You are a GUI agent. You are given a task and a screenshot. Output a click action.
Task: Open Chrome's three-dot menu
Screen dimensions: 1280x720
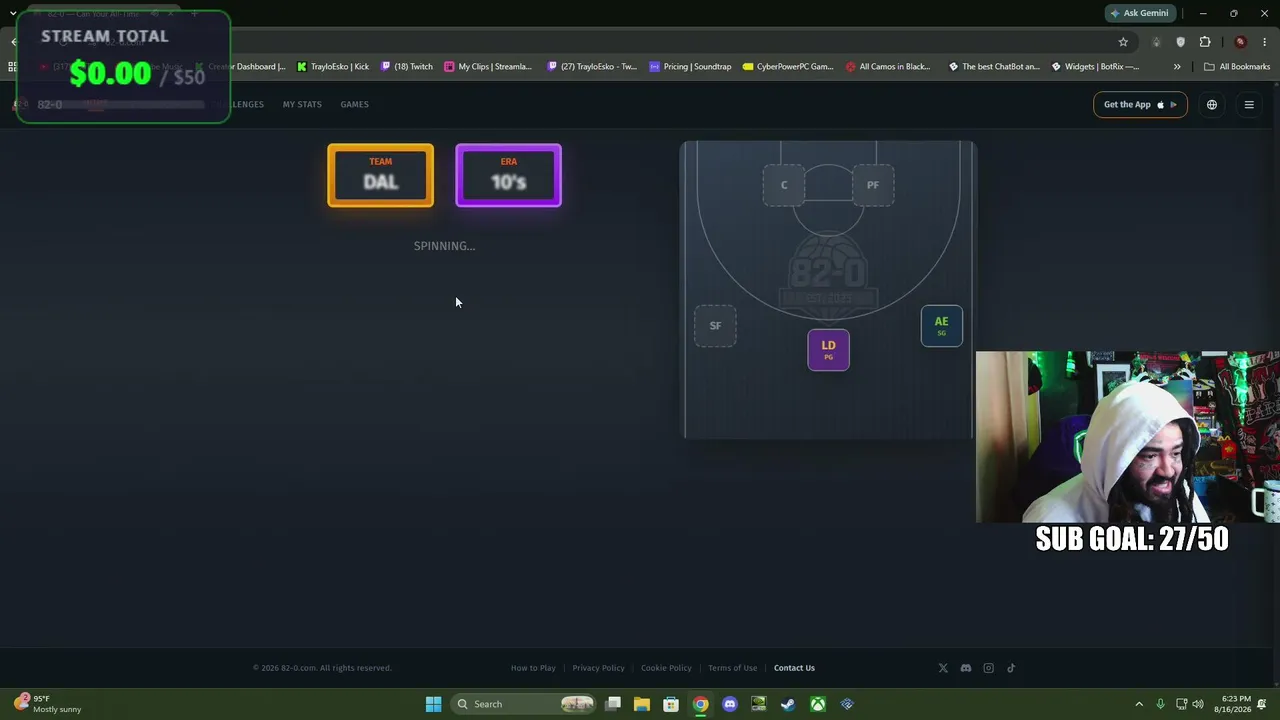[x=1265, y=42]
